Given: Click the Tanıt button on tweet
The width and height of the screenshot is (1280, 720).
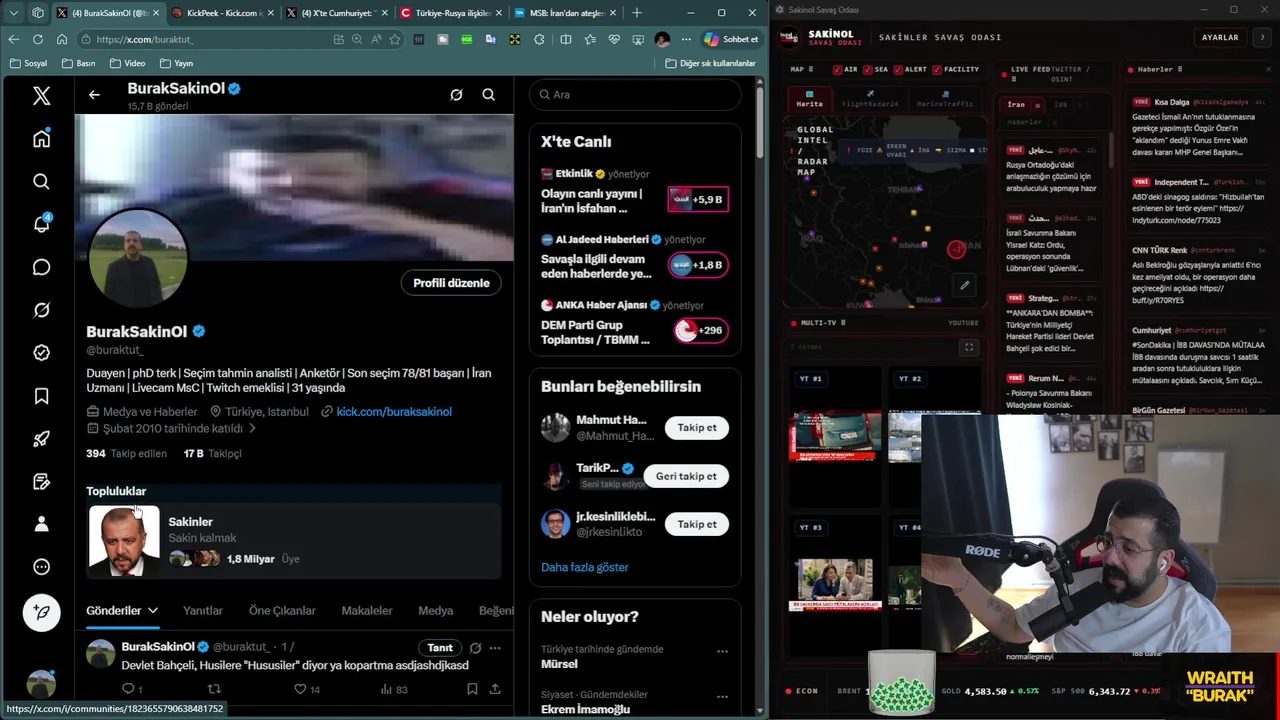Looking at the screenshot, I should (x=440, y=647).
